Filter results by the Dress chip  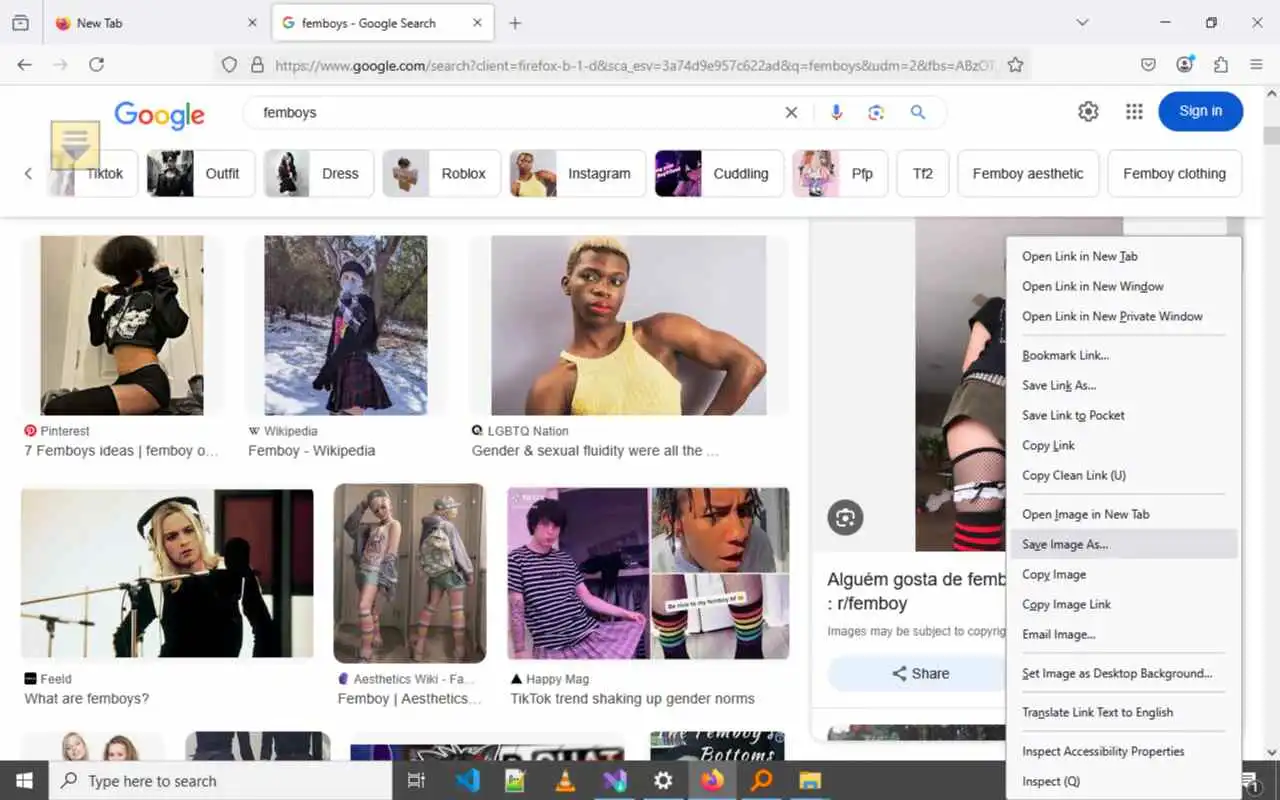(x=319, y=173)
